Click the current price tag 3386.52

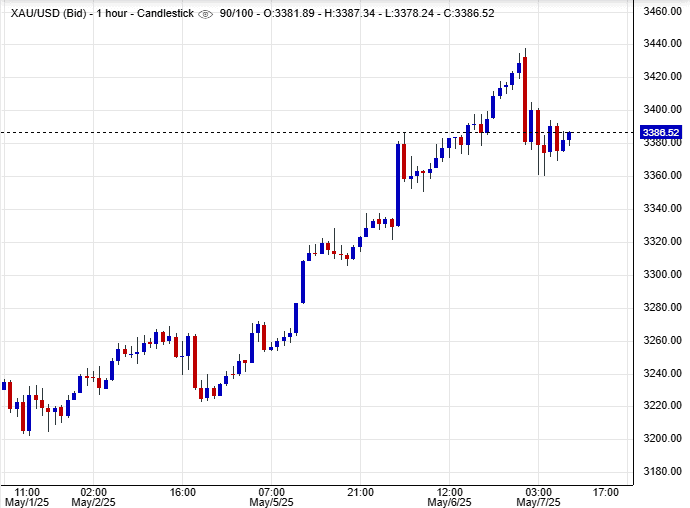click(x=661, y=133)
